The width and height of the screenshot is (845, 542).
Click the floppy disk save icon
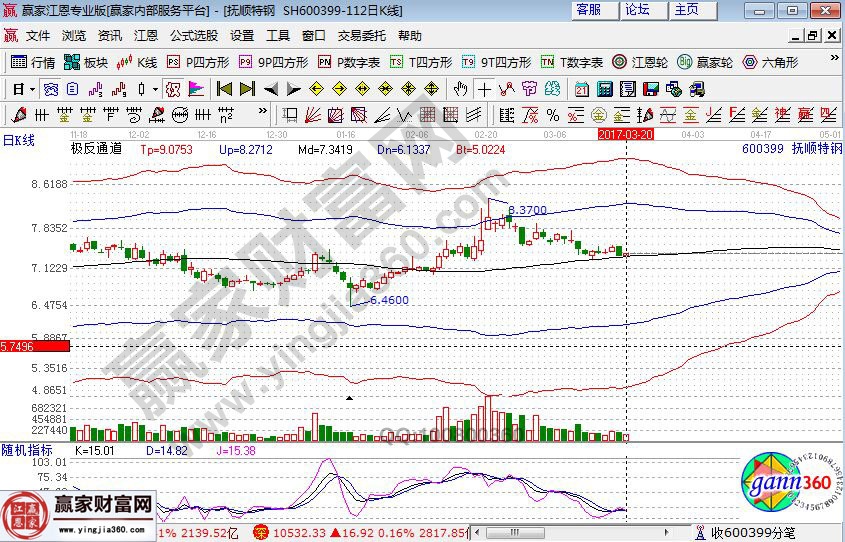[x=650, y=88]
